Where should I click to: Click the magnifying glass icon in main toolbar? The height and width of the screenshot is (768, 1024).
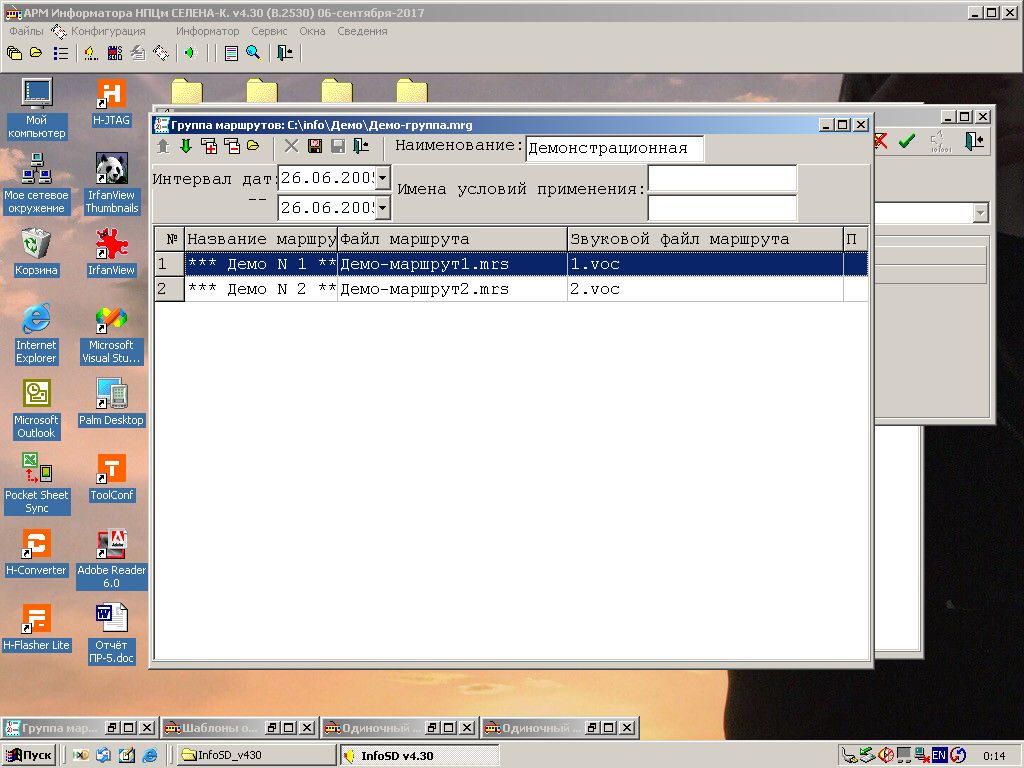tap(253, 54)
